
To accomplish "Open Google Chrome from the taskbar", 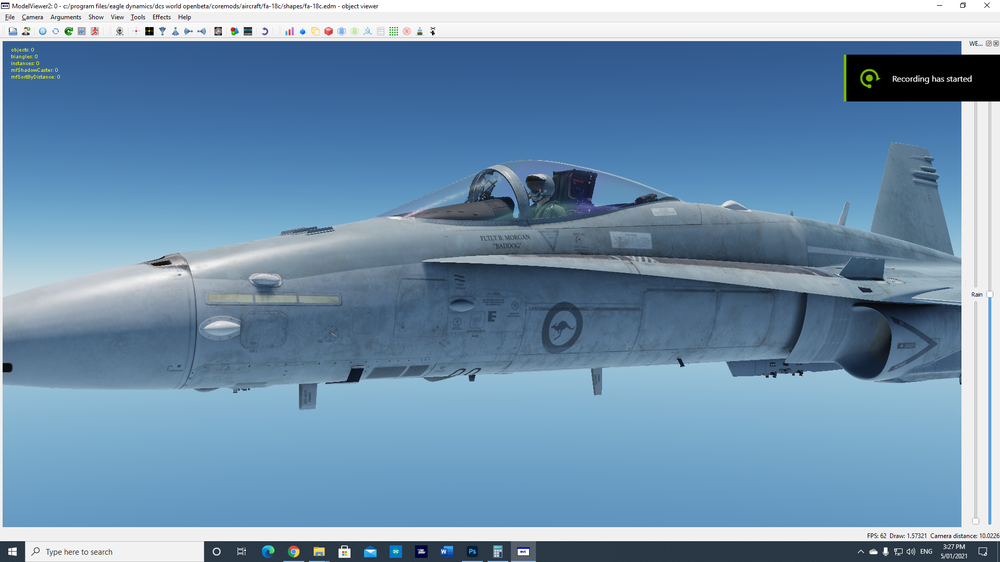I will click(293, 552).
